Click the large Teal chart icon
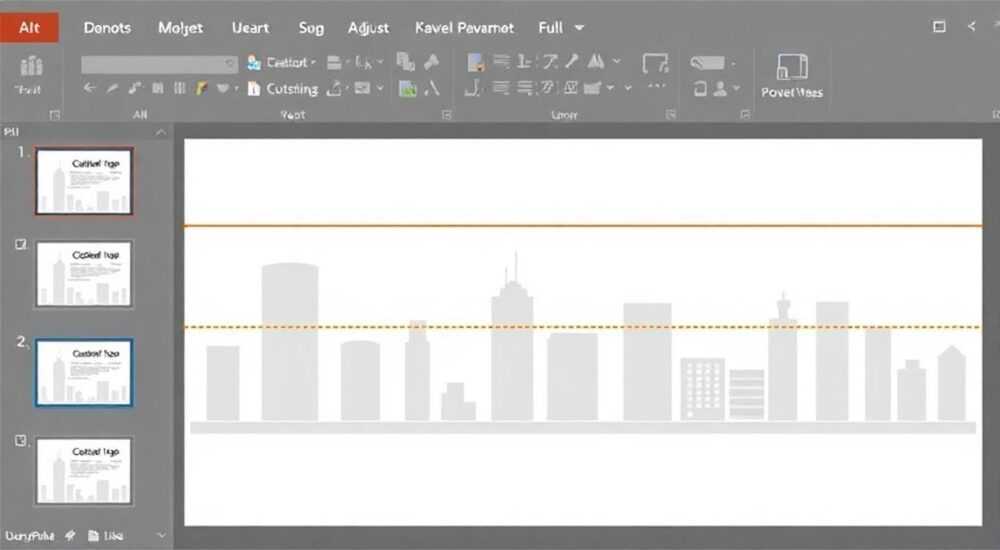The image size is (1000, 550). point(31,66)
